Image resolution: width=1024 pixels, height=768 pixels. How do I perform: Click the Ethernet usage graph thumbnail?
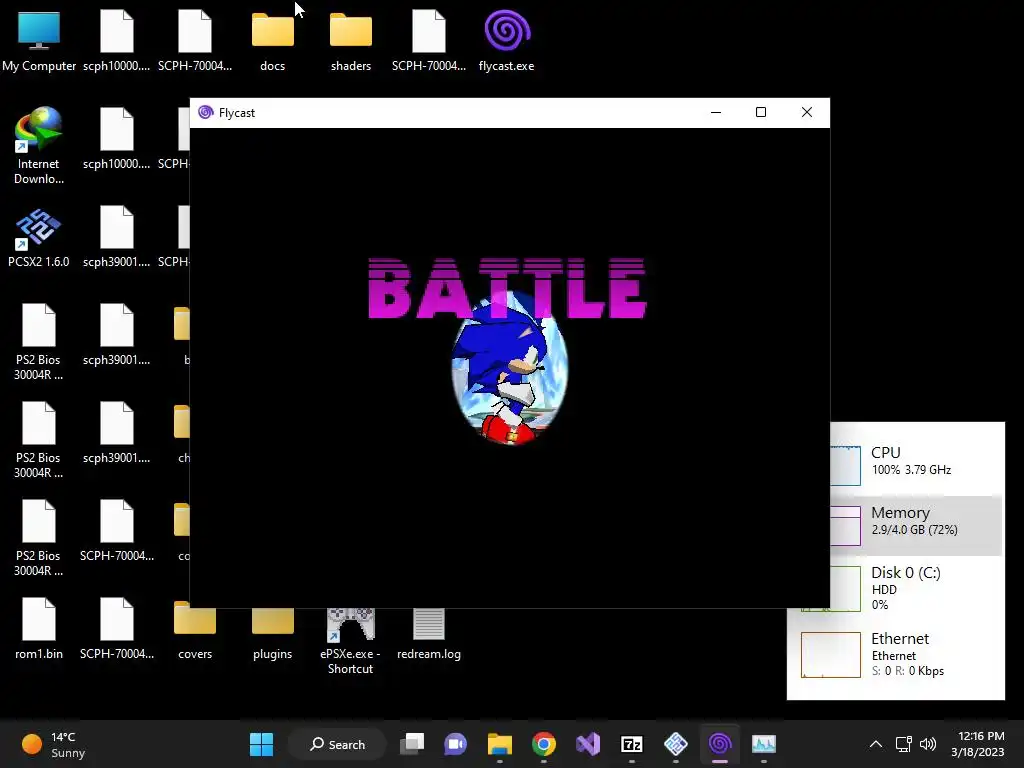click(x=831, y=655)
